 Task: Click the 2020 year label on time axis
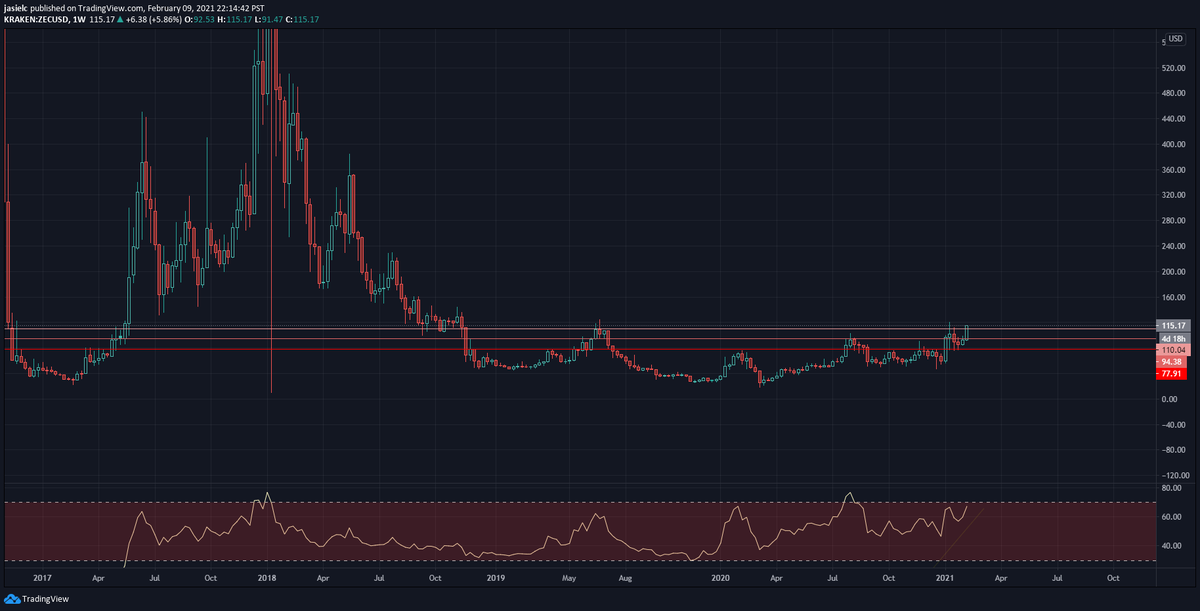(719, 578)
